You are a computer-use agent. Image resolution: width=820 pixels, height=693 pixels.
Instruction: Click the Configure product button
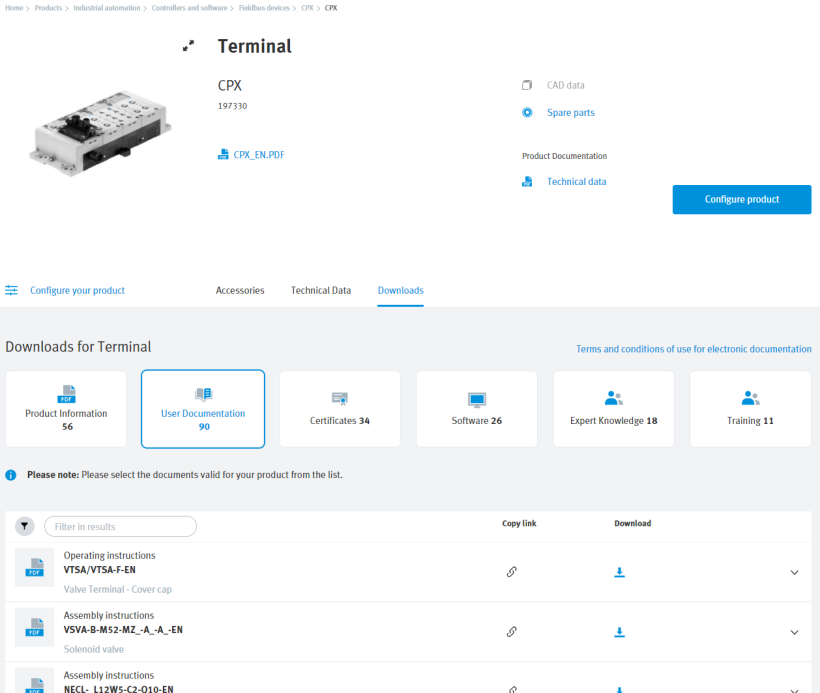[742, 199]
